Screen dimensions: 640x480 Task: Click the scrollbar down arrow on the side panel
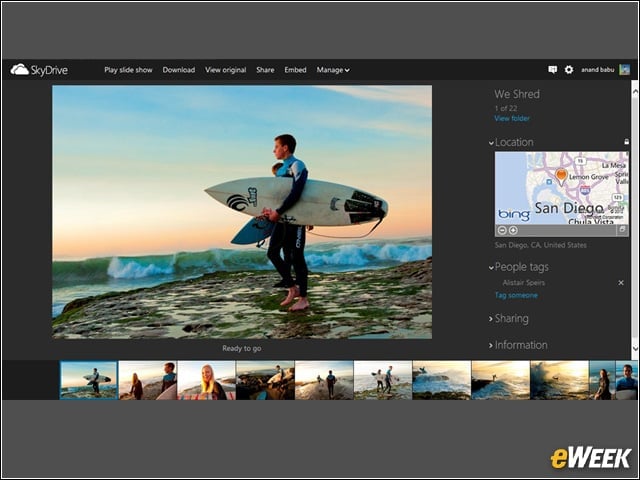[x=635, y=348]
